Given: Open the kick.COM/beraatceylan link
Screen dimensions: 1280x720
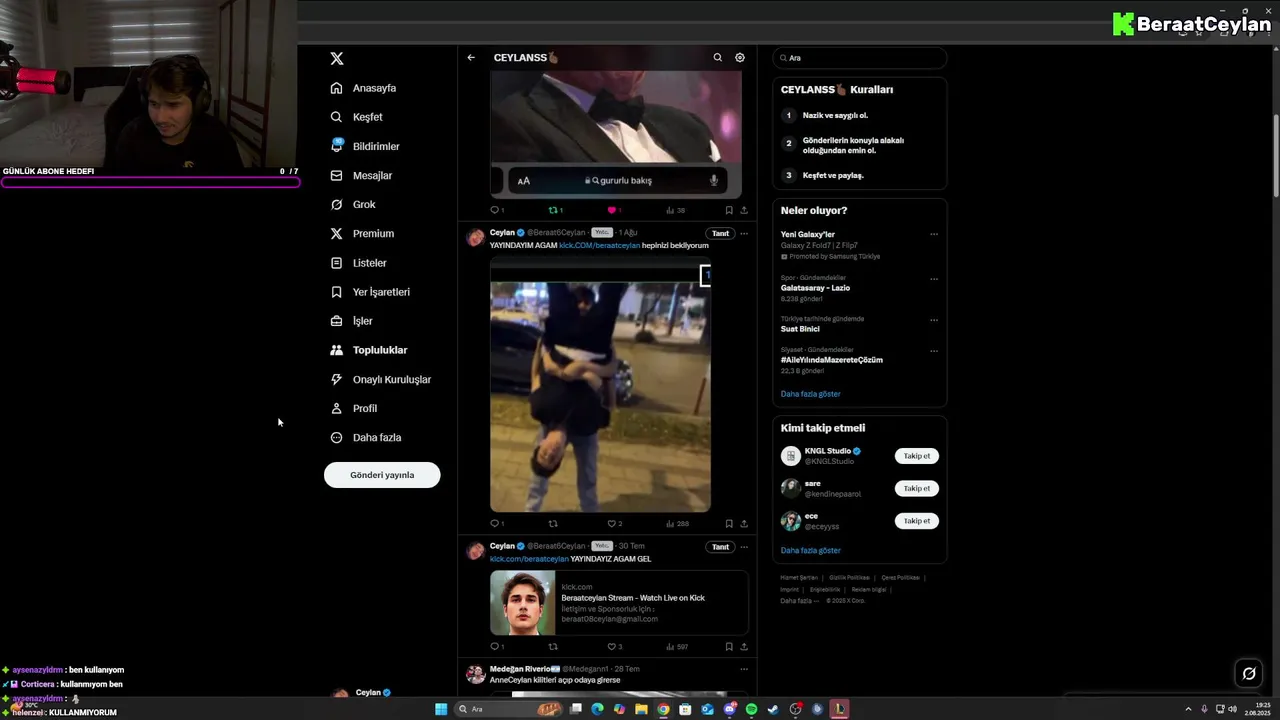Looking at the screenshot, I should pos(599,245).
